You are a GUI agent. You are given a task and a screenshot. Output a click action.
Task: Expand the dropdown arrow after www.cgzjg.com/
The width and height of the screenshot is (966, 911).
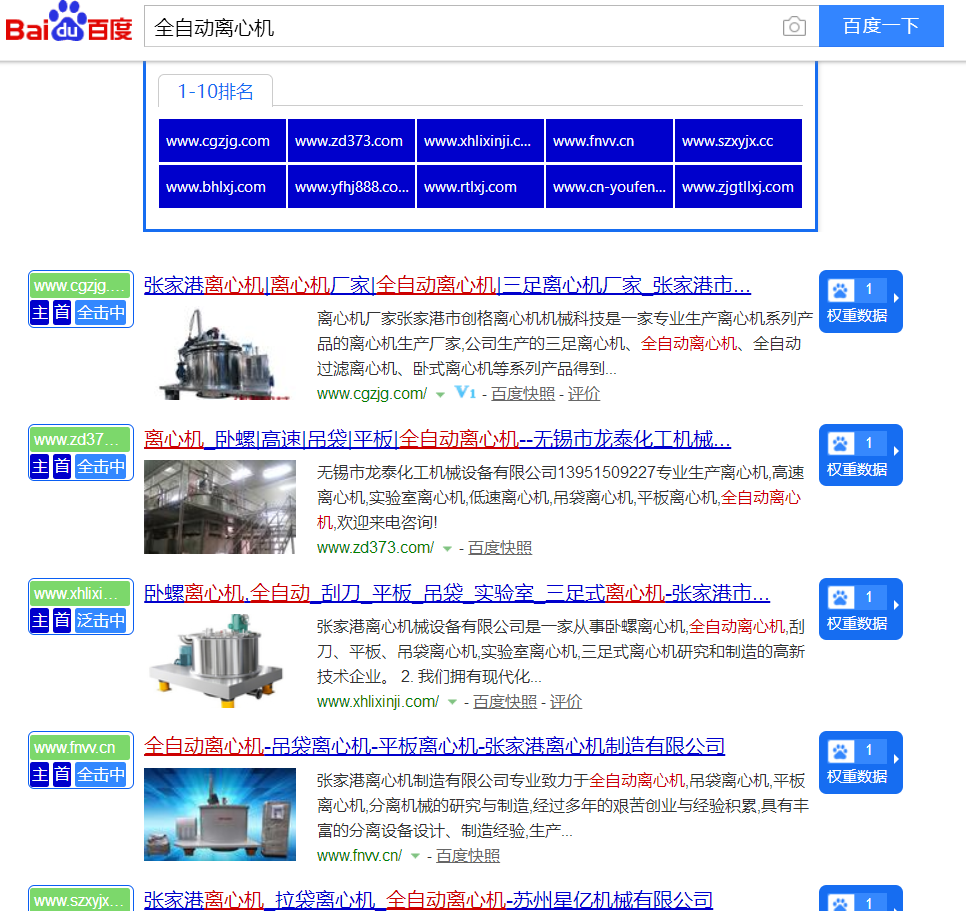(440, 395)
